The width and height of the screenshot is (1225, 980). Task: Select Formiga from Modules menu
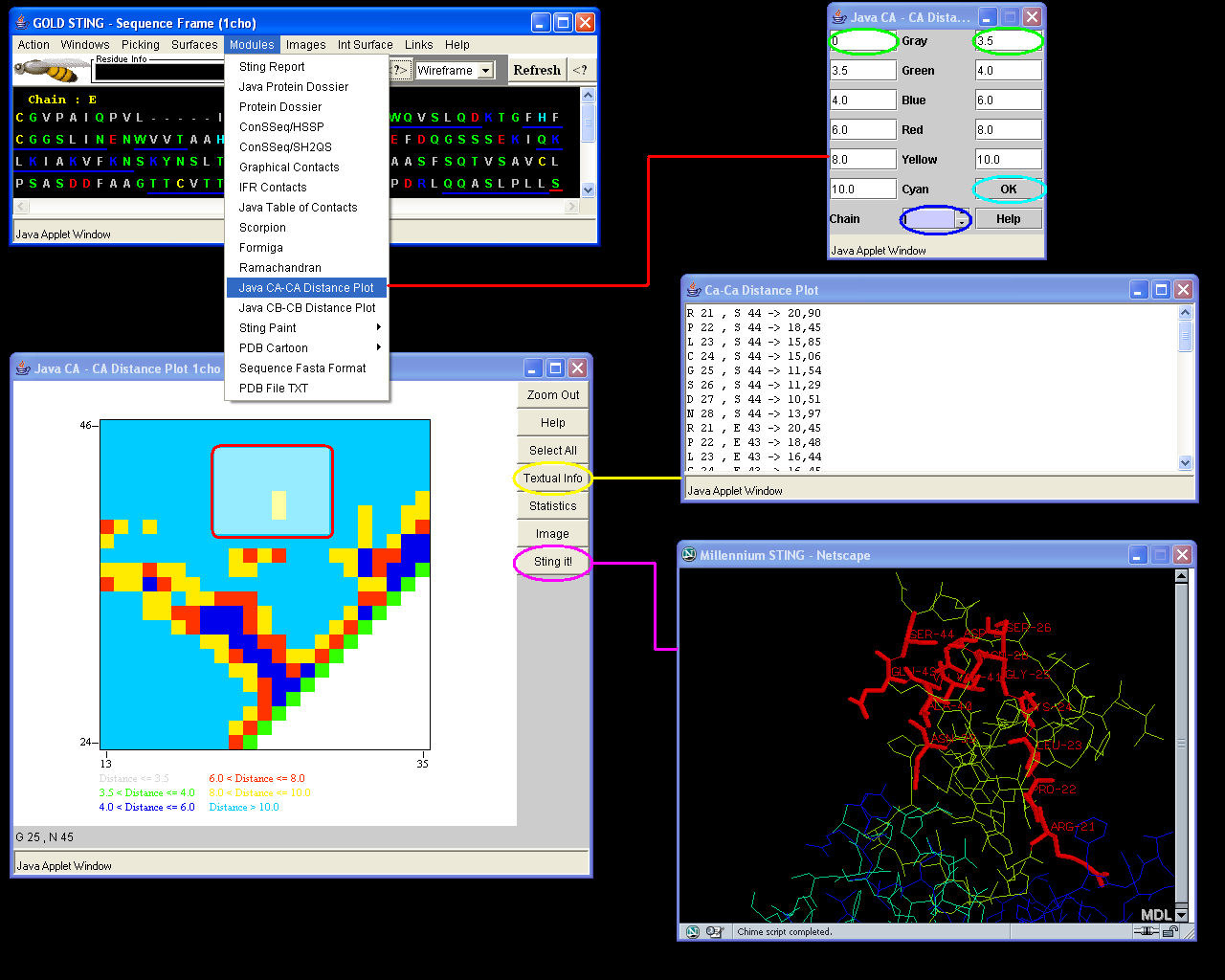(306, 247)
